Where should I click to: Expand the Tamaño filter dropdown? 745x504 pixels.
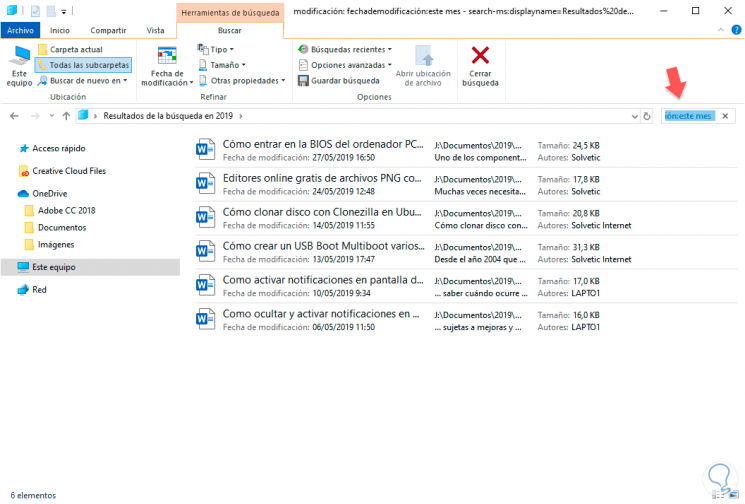tap(222, 65)
